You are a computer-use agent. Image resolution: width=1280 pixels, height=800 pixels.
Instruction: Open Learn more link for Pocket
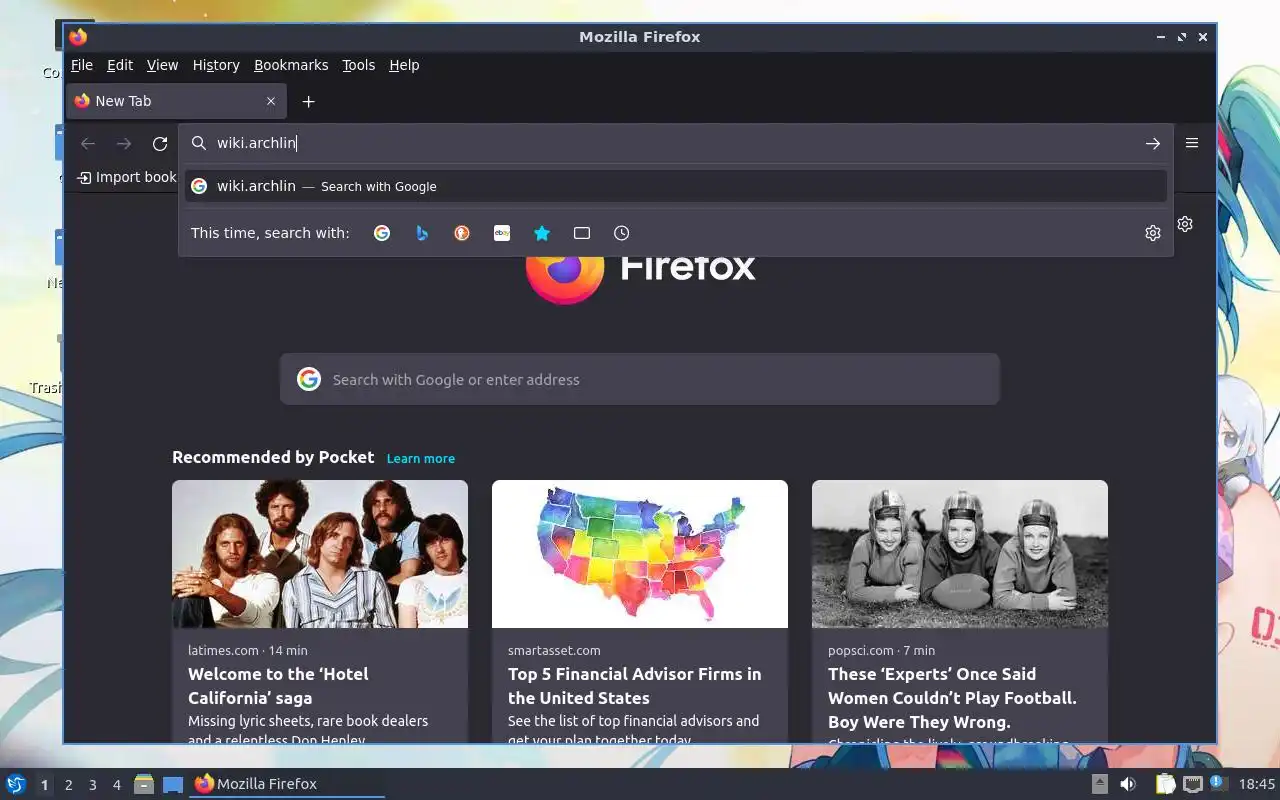pyautogui.click(x=421, y=458)
